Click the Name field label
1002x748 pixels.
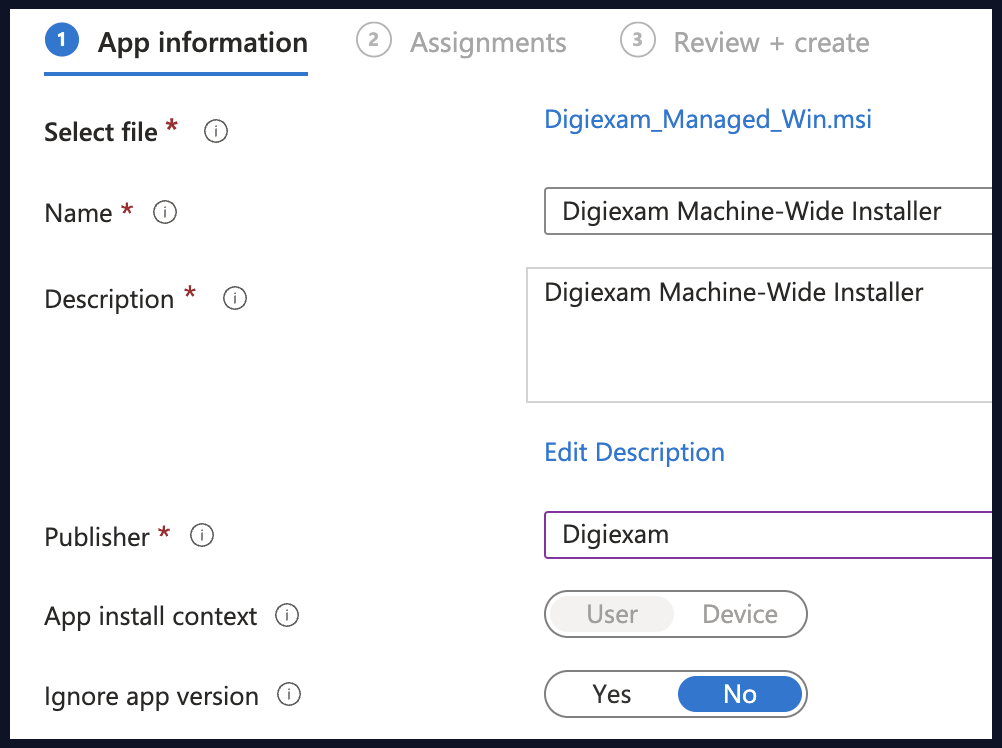point(78,213)
